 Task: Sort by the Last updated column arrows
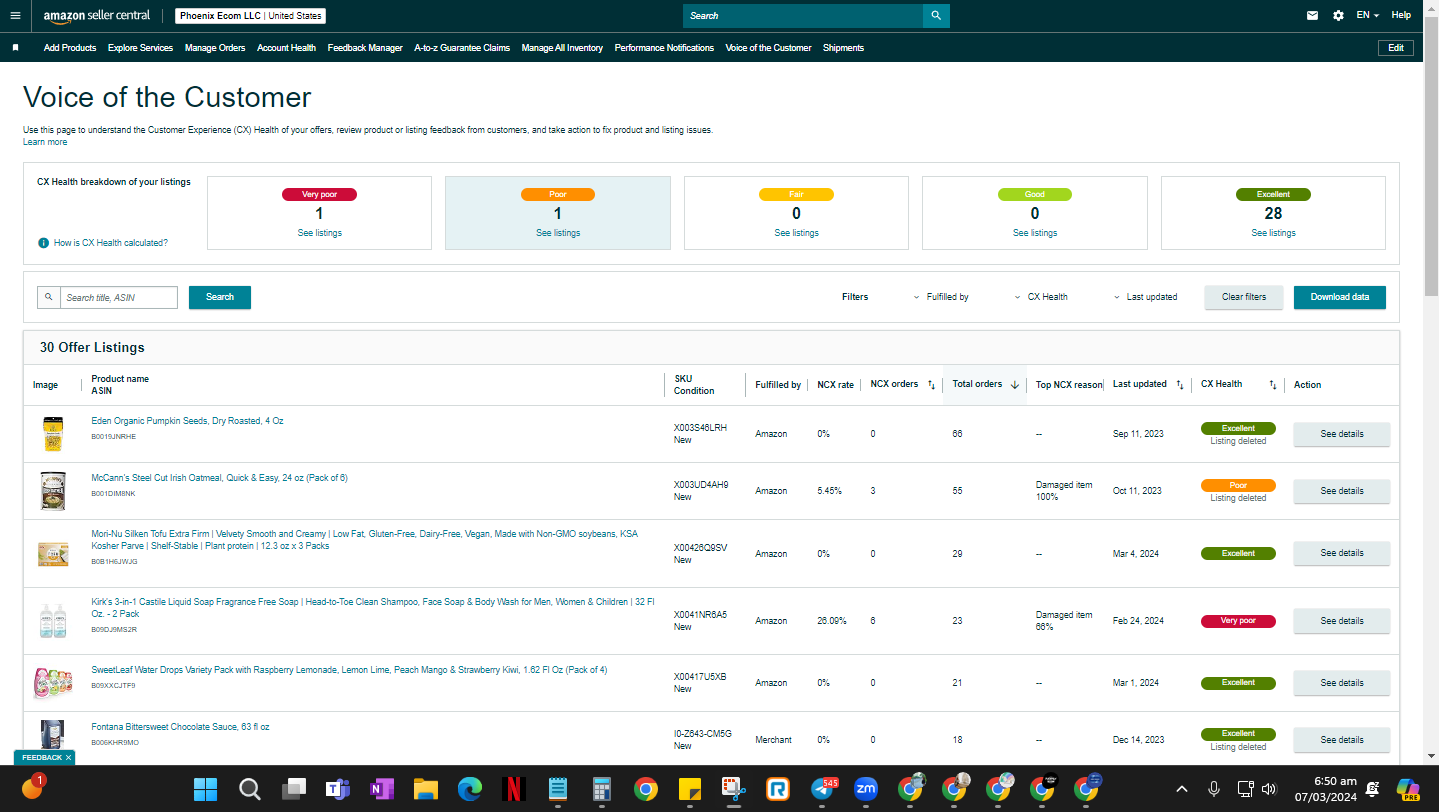[x=1179, y=385]
